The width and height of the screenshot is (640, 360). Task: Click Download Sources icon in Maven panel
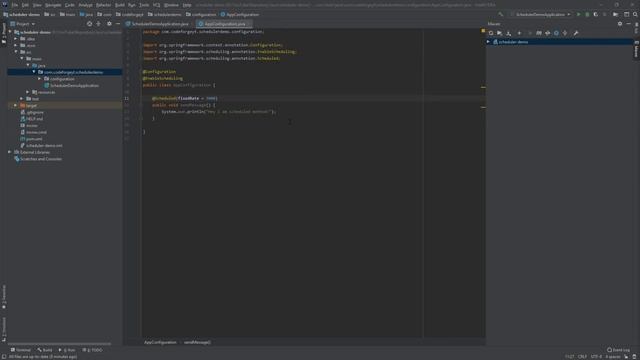(509, 33)
